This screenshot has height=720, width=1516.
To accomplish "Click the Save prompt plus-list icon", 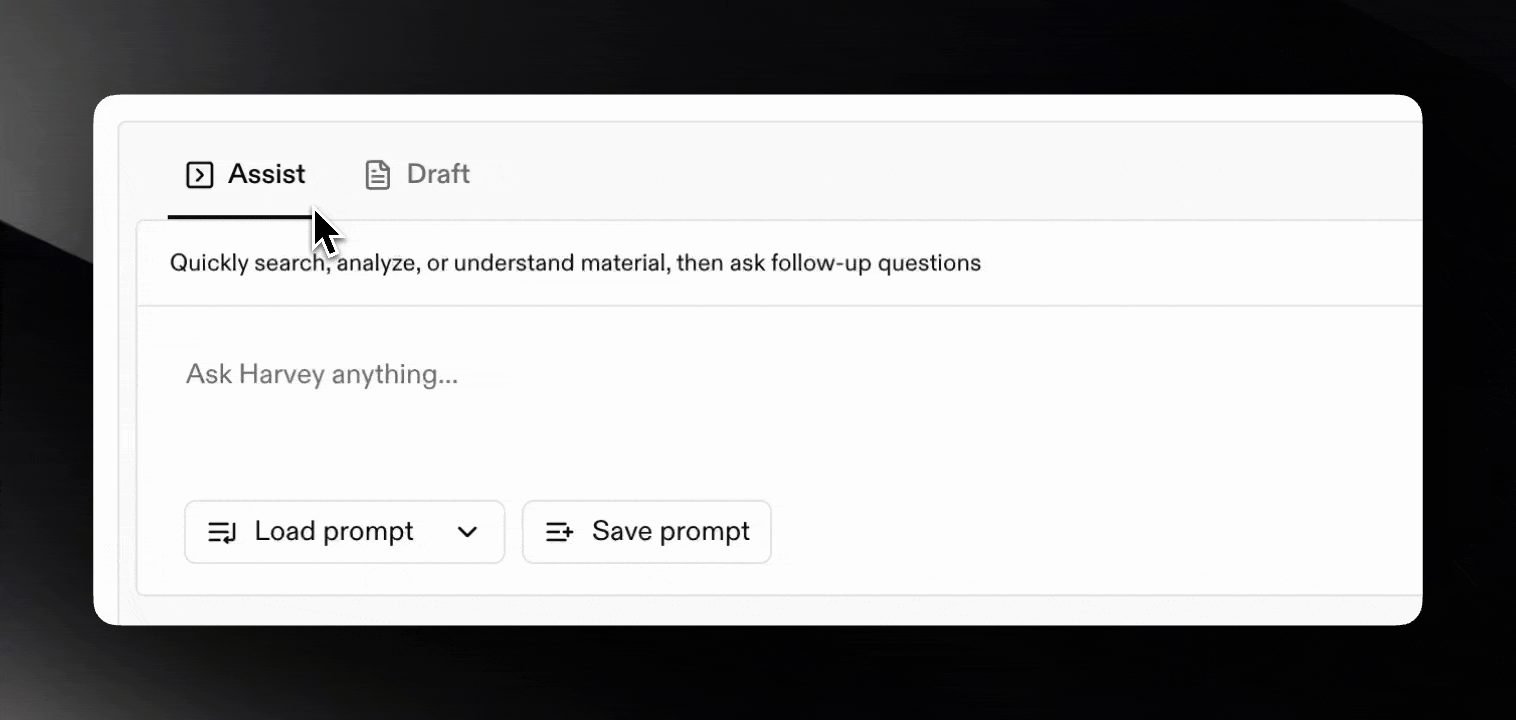I will click(560, 532).
